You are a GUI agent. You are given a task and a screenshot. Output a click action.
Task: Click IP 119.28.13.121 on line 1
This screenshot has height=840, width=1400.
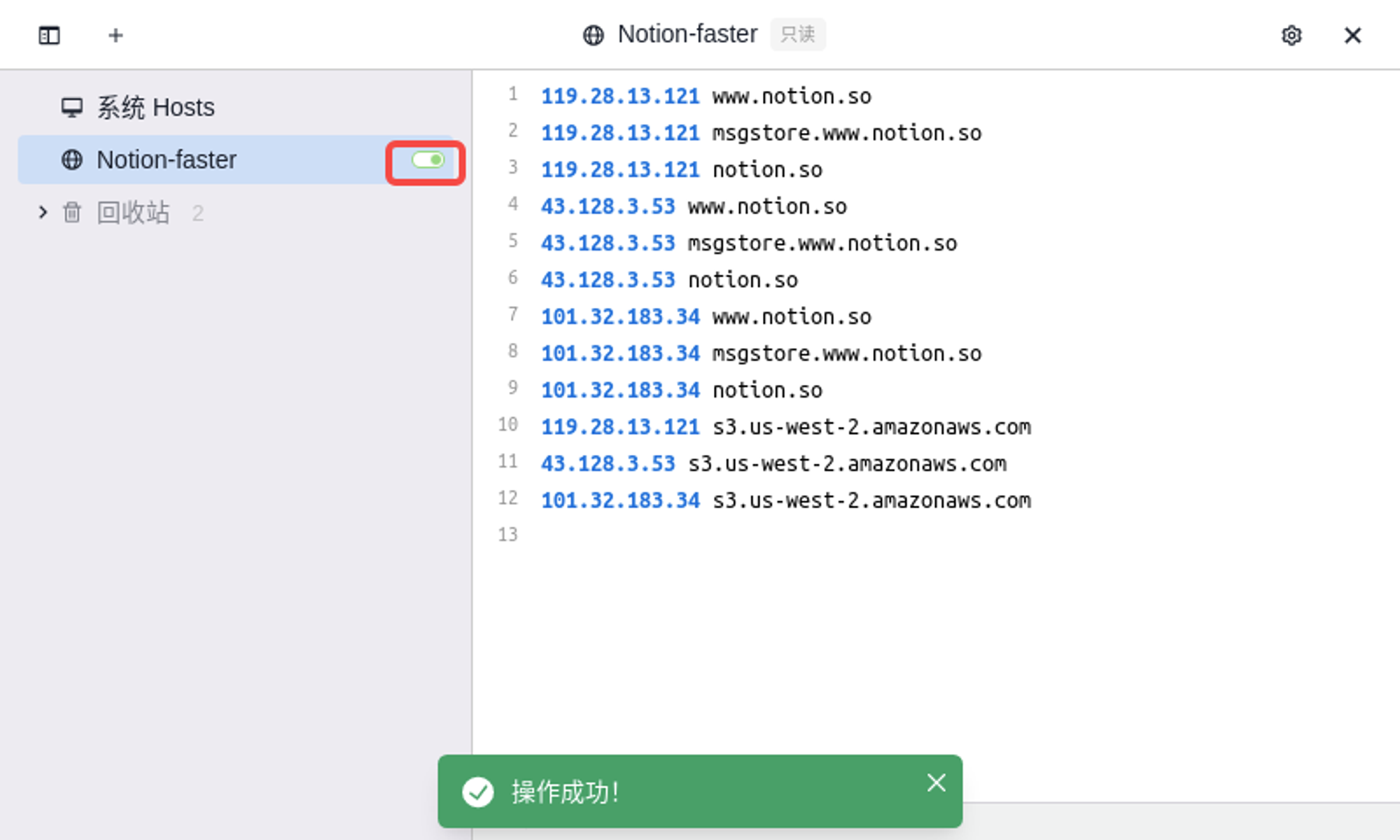[x=619, y=96]
